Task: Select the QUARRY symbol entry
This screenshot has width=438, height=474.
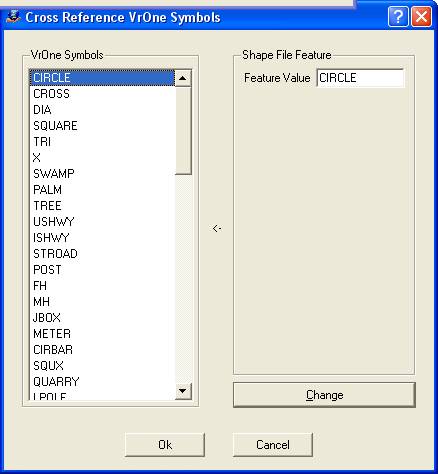Action: click(x=102, y=382)
